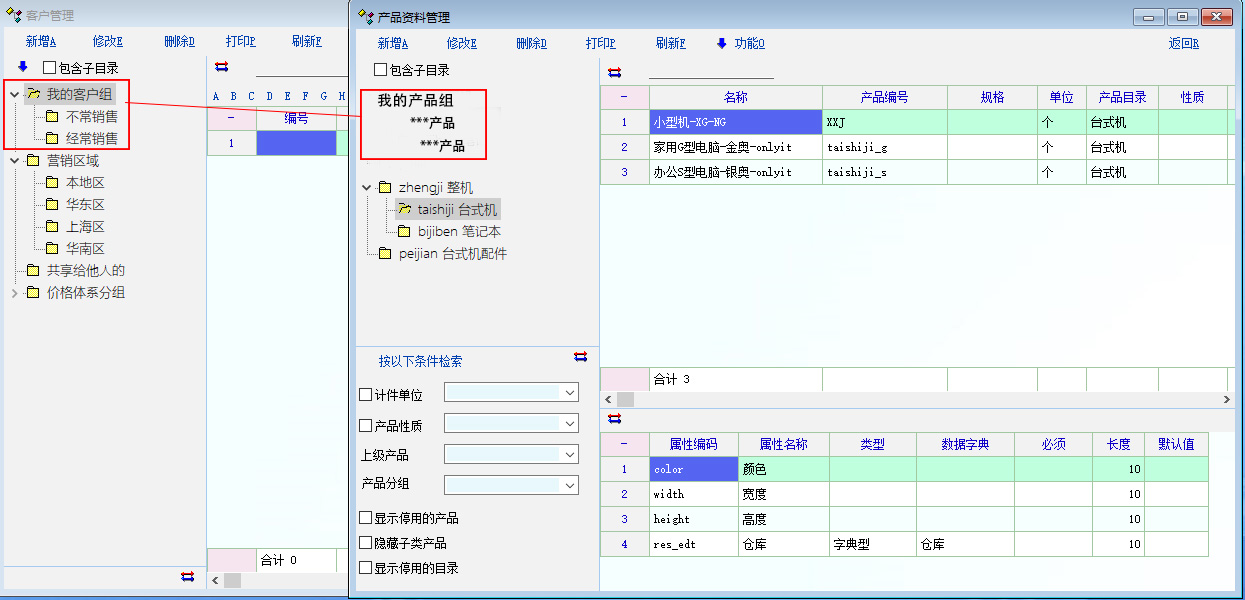Click the blue down arrow in customer window
Image resolution: width=1245 pixels, height=600 pixels.
click(23, 67)
